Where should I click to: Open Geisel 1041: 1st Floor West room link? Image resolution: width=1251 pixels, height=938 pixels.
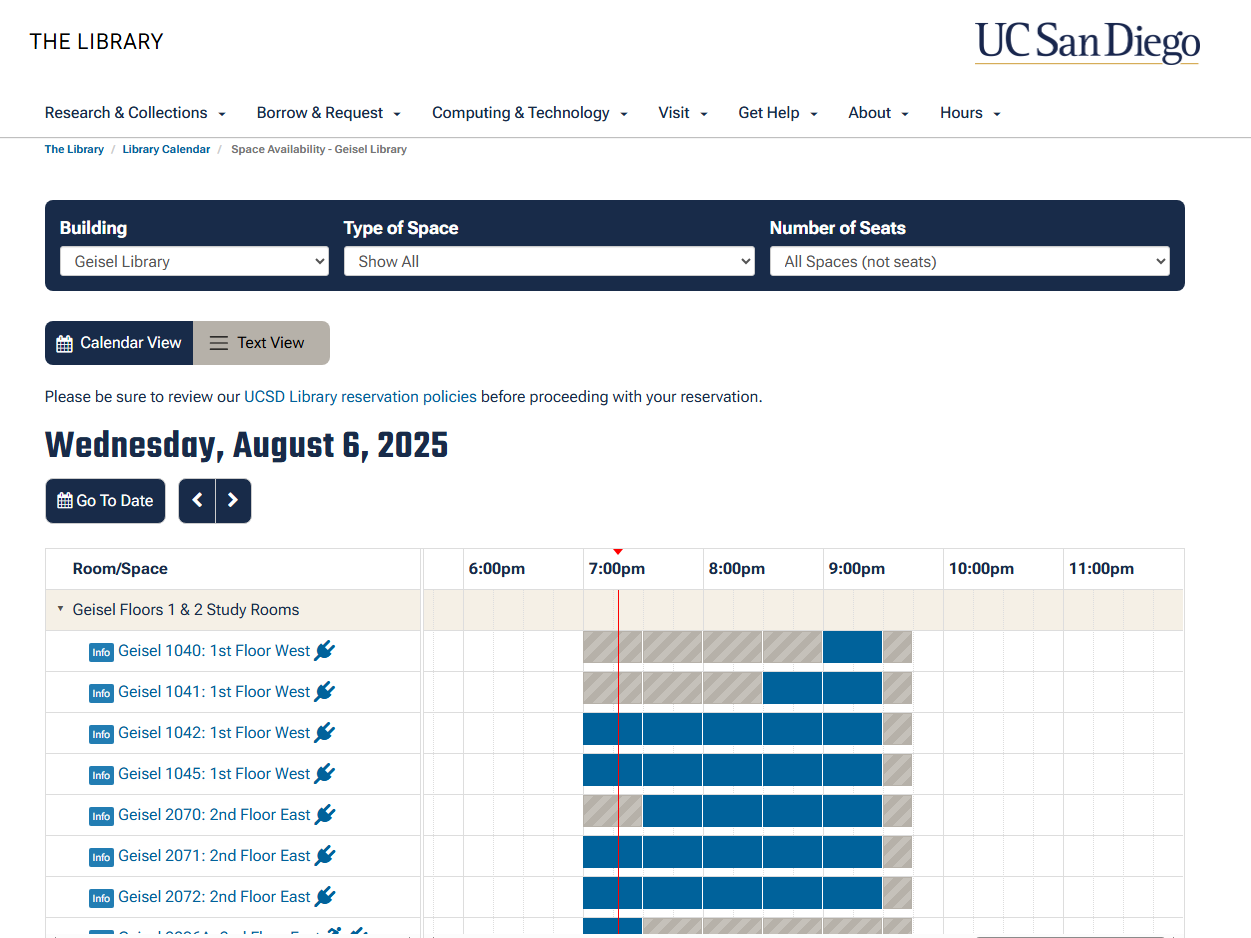[x=214, y=692]
